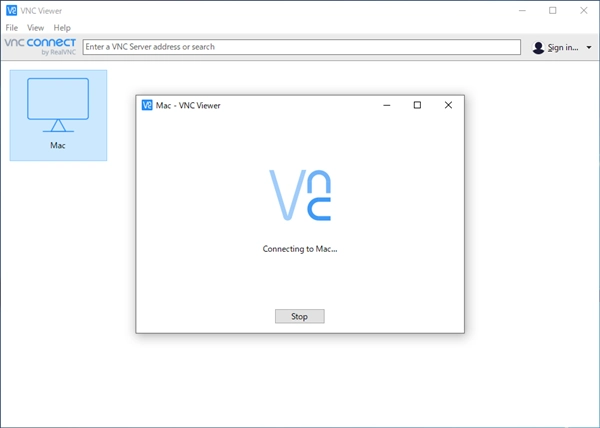Open the View menu
Screen dimensions: 600x428
tap(35, 28)
